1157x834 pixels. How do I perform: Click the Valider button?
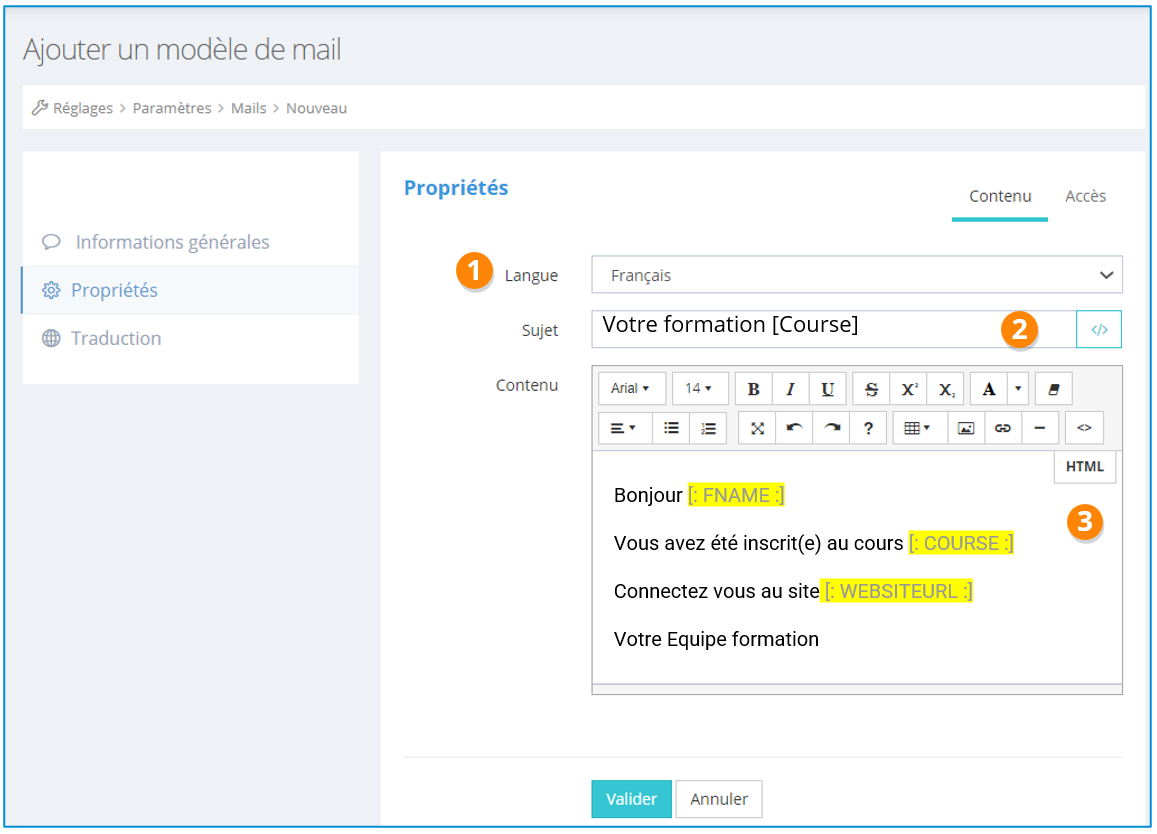point(631,799)
